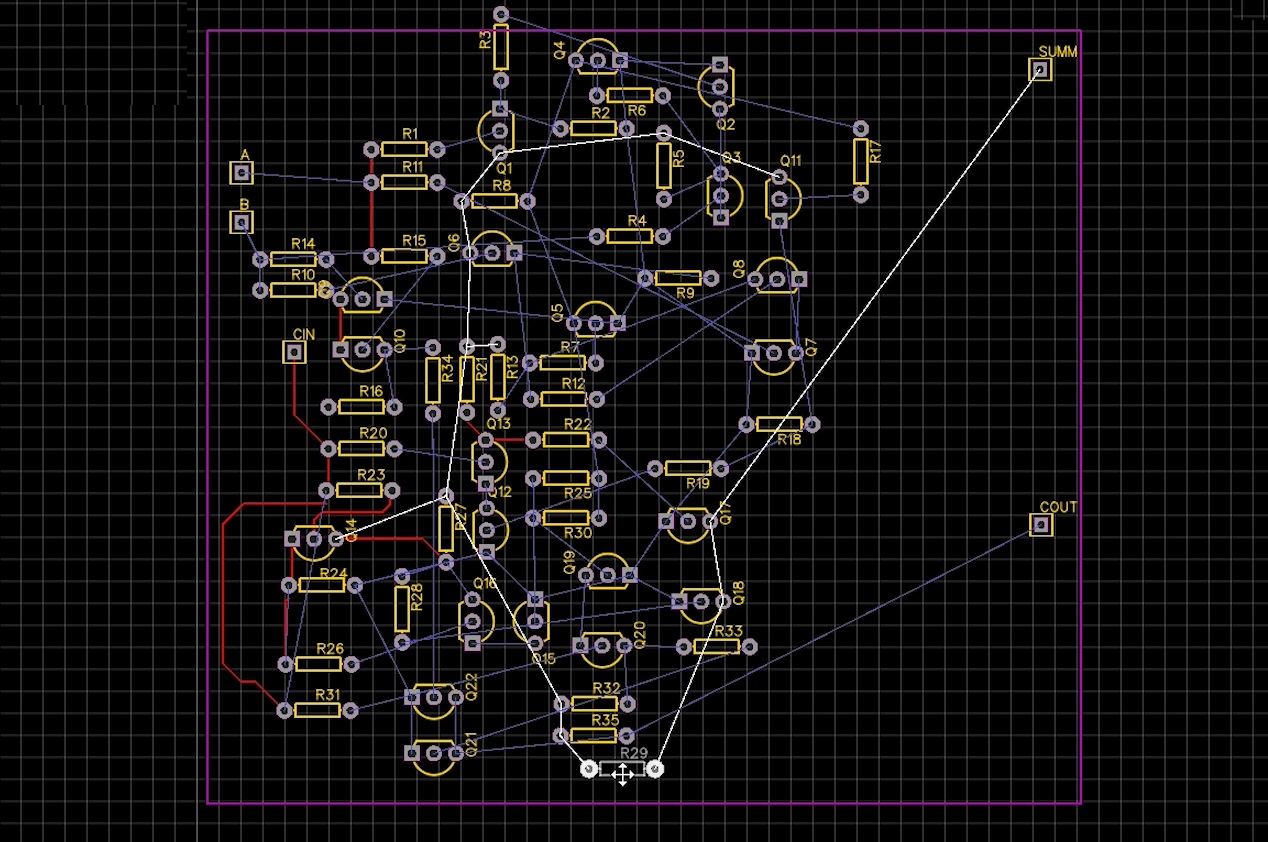Click resistor R19
The width and height of the screenshot is (1268, 842).
point(688,468)
